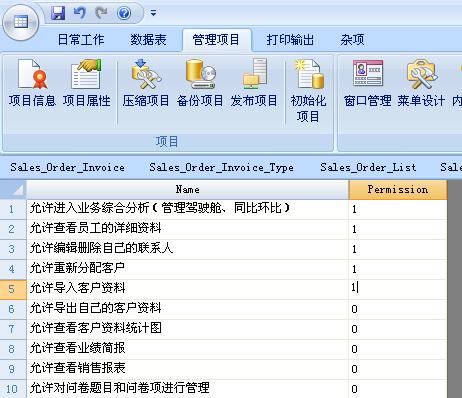Select the 管理项目 ribbon tab
462x398 pixels.
(x=216, y=40)
